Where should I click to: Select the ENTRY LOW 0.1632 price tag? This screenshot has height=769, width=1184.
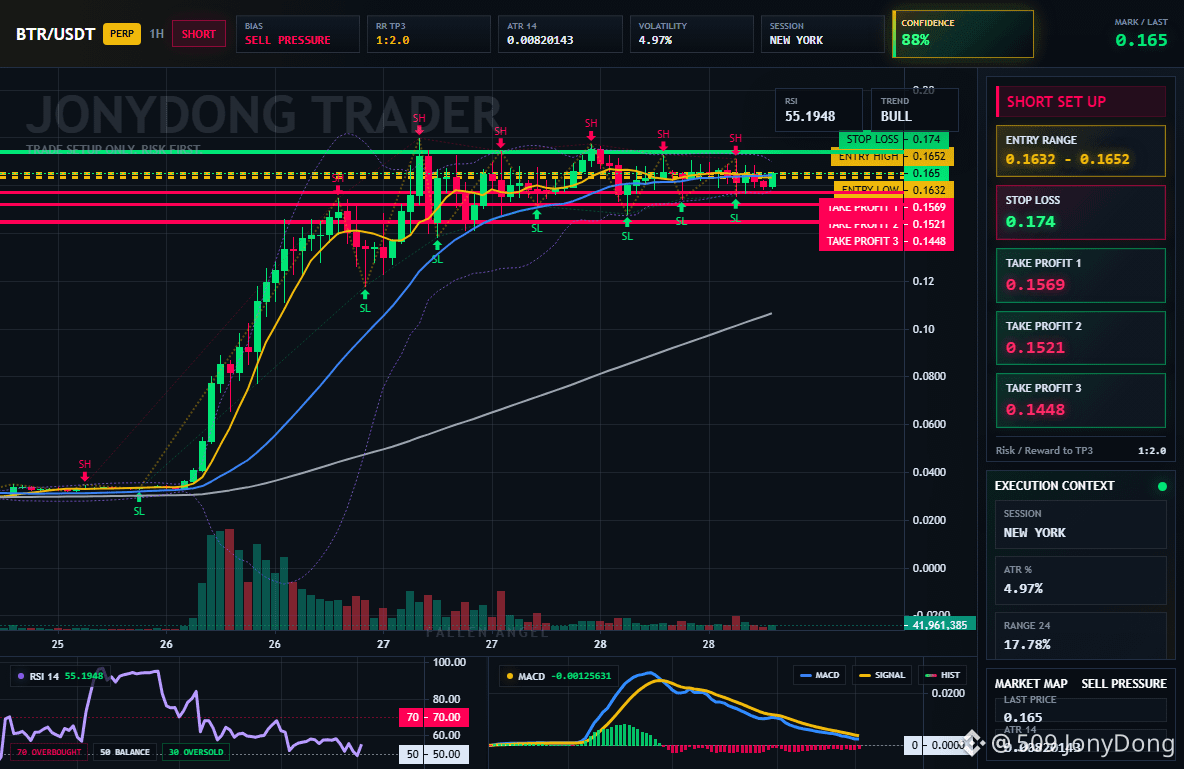[893, 190]
